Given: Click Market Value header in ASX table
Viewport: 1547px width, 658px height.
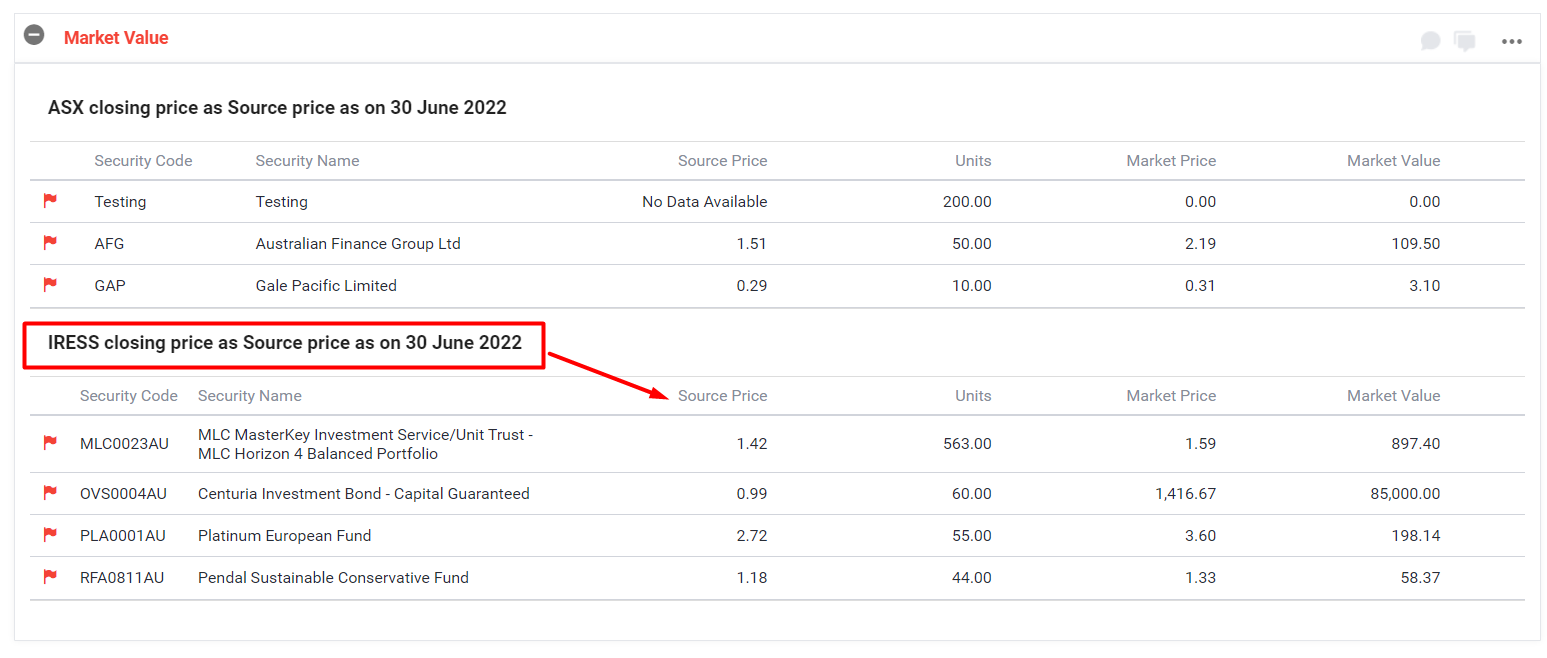Looking at the screenshot, I should pyautogui.click(x=1393, y=161).
